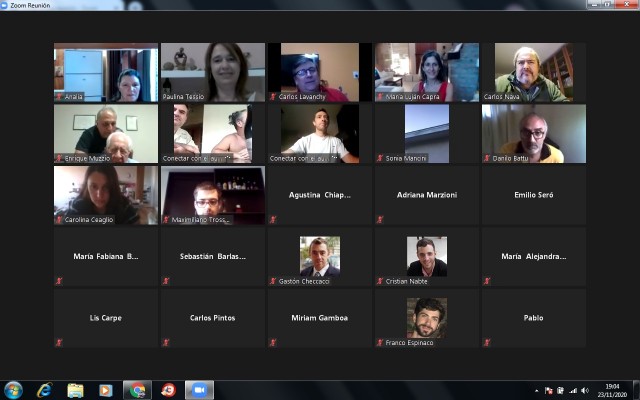The height and width of the screenshot is (400, 640).
Task: Select Paulina Tessio's video tile
Action: click(212, 72)
